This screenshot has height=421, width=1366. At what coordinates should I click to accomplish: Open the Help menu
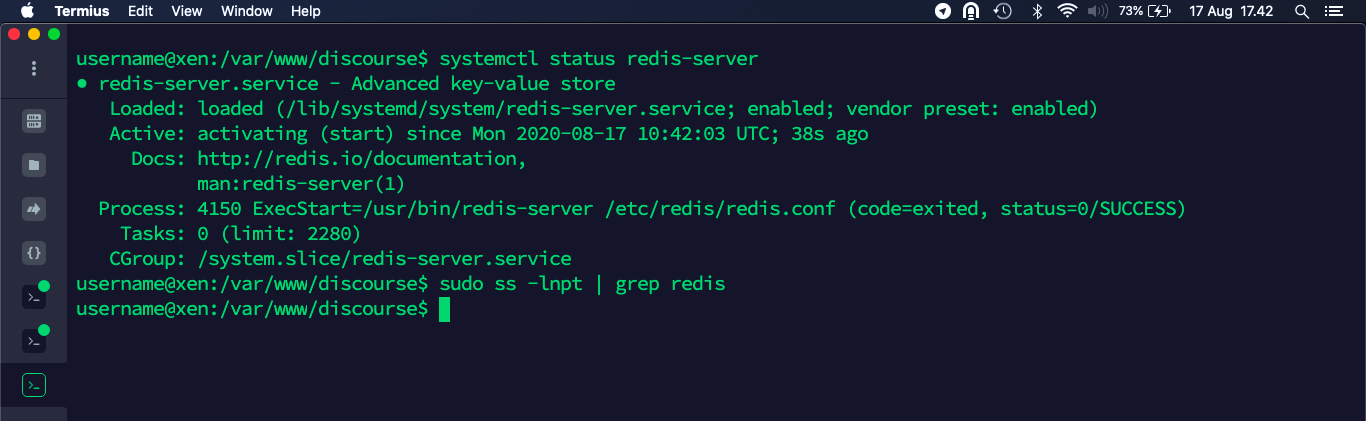tap(305, 12)
